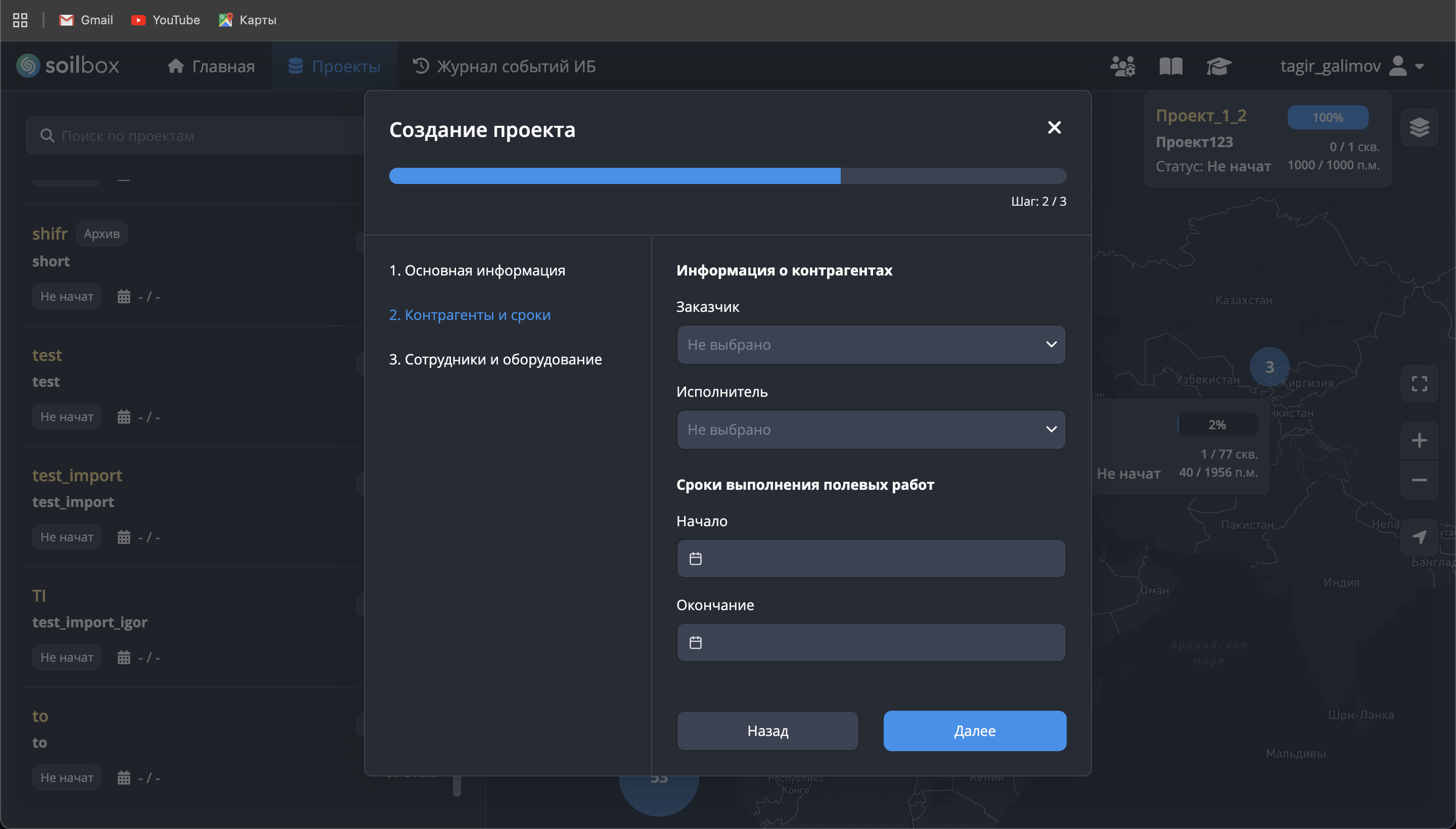Open the documentation book icon

tap(1170, 66)
